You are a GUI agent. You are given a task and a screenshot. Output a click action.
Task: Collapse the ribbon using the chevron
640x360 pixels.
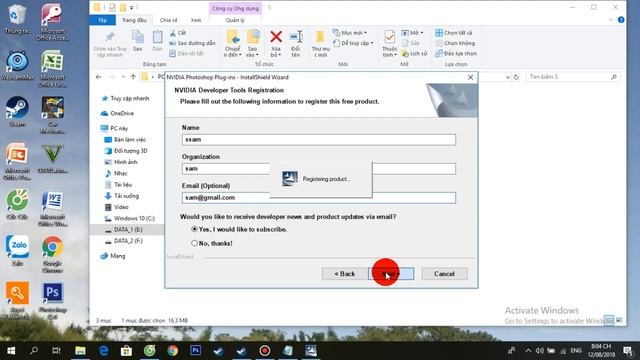click(611, 20)
